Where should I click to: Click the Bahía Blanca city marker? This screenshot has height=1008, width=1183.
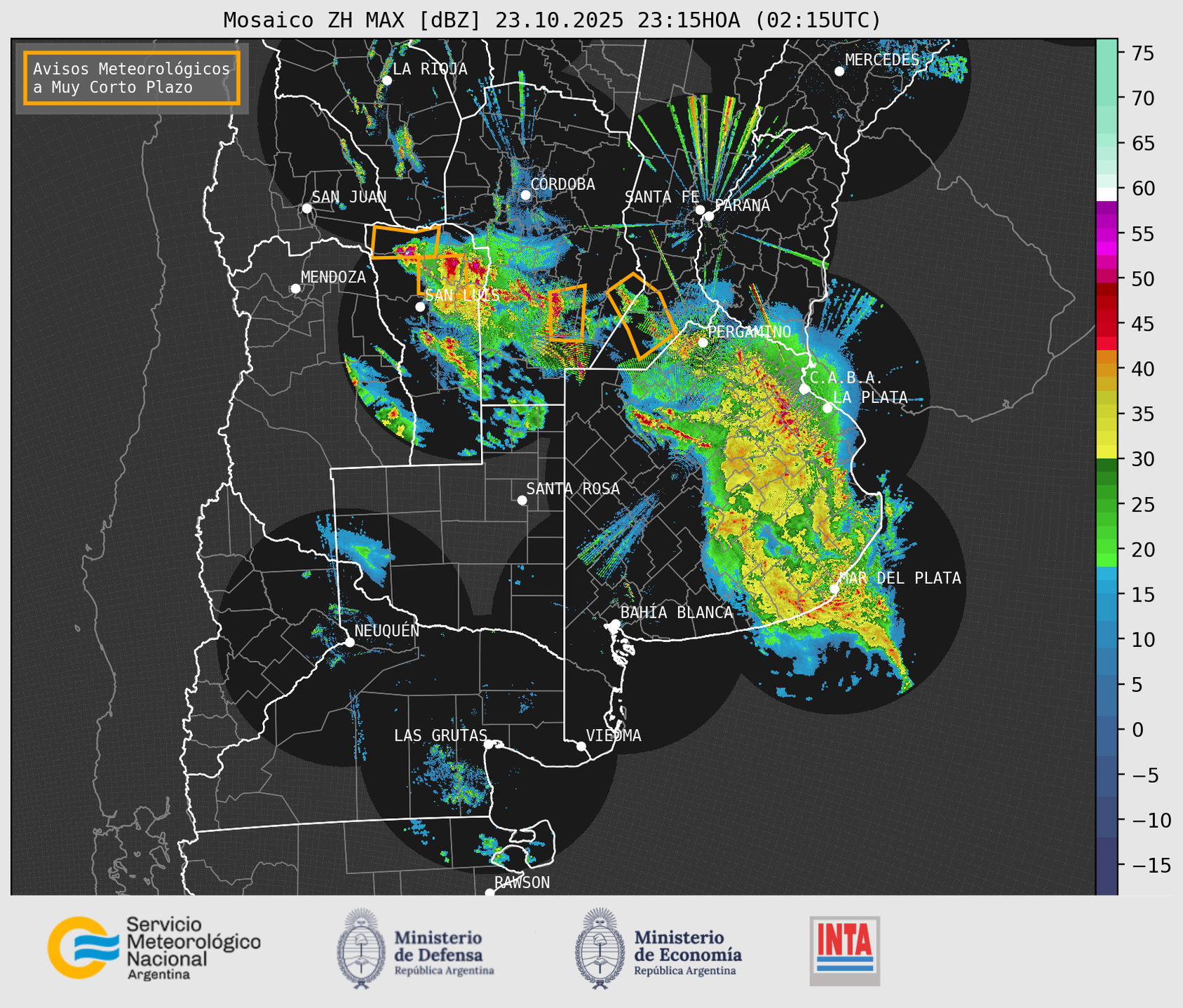[x=615, y=623]
